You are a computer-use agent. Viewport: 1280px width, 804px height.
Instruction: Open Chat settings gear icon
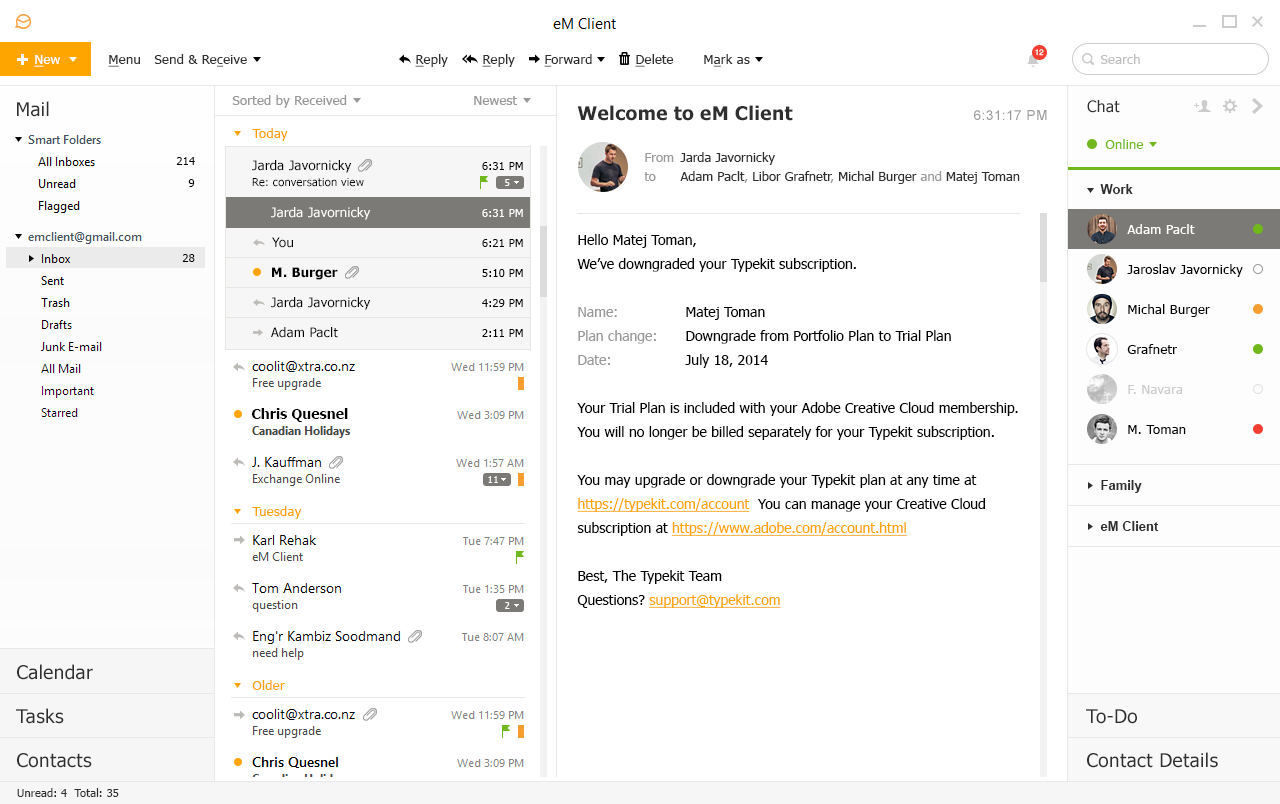1230,106
